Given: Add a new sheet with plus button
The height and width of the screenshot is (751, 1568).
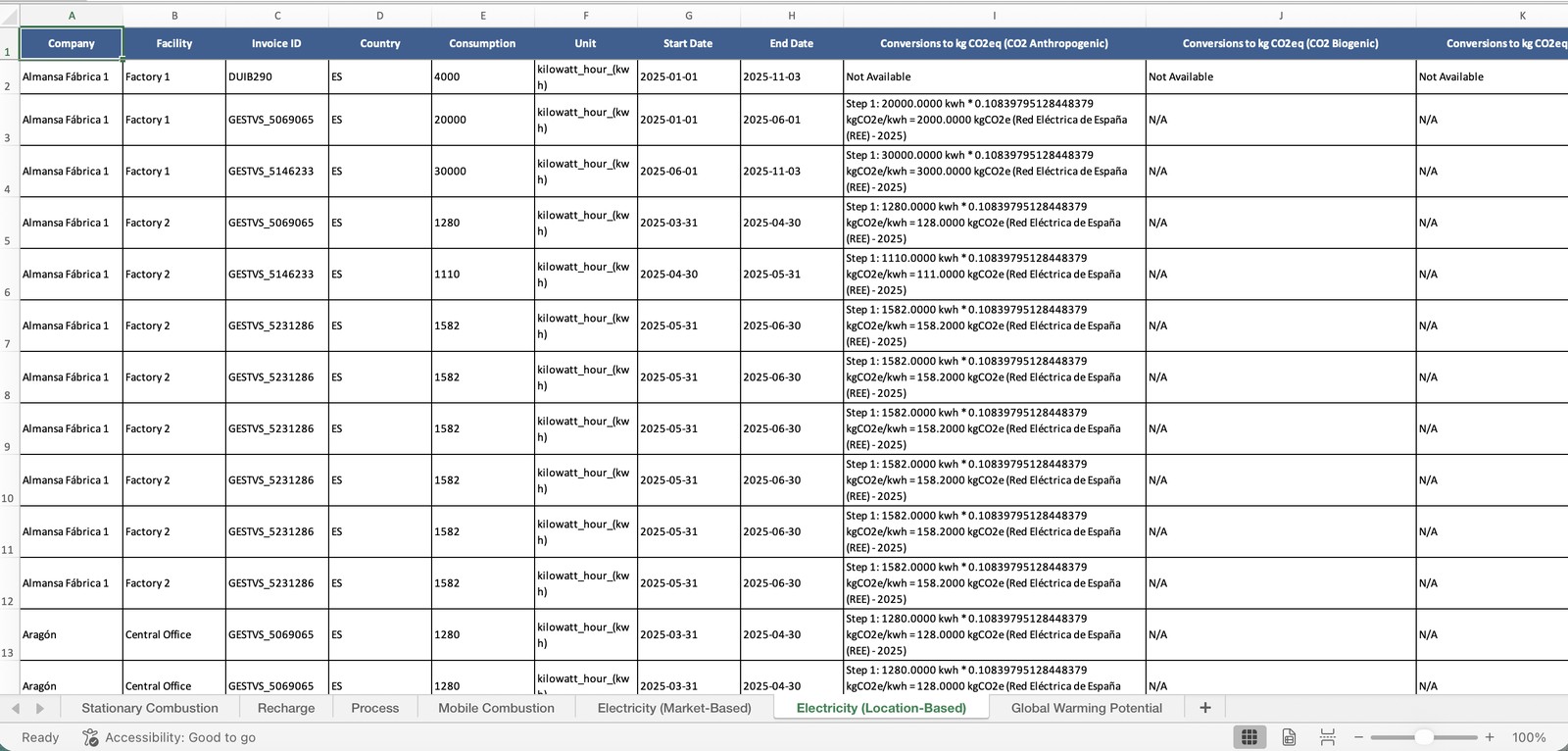Looking at the screenshot, I should click(1205, 708).
